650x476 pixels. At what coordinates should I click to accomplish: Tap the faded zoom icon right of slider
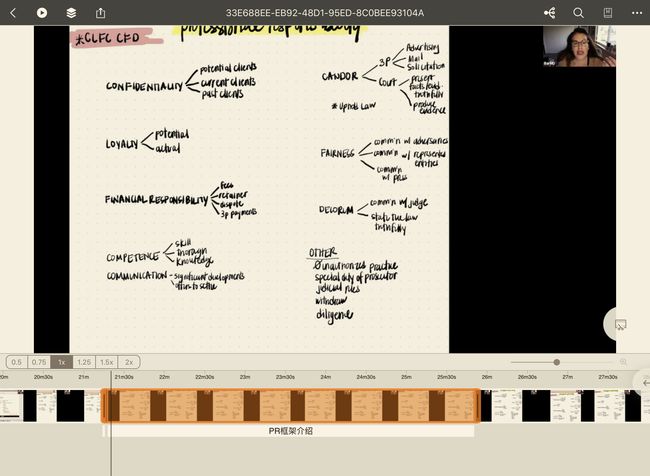click(x=623, y=362)
